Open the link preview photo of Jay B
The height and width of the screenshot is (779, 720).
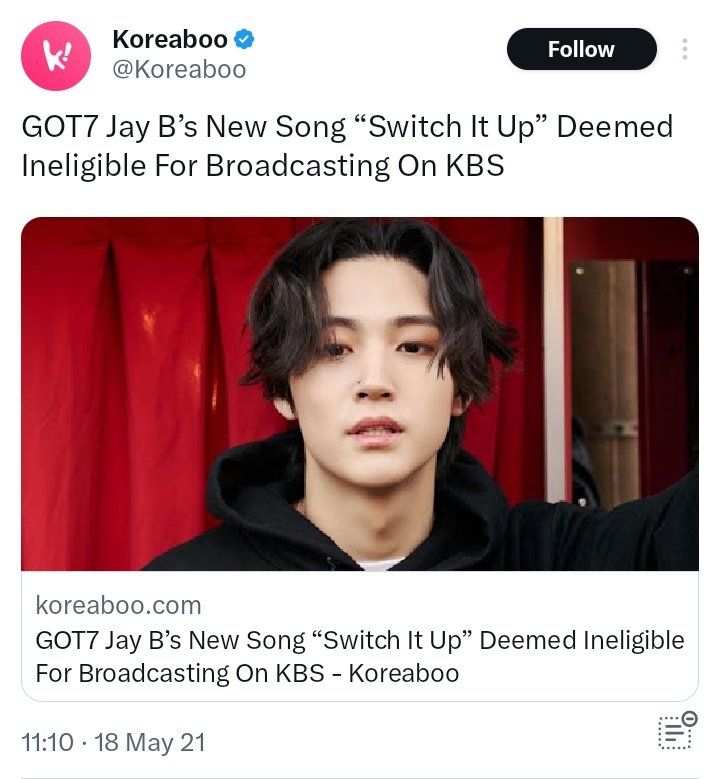tap(360, 393)
